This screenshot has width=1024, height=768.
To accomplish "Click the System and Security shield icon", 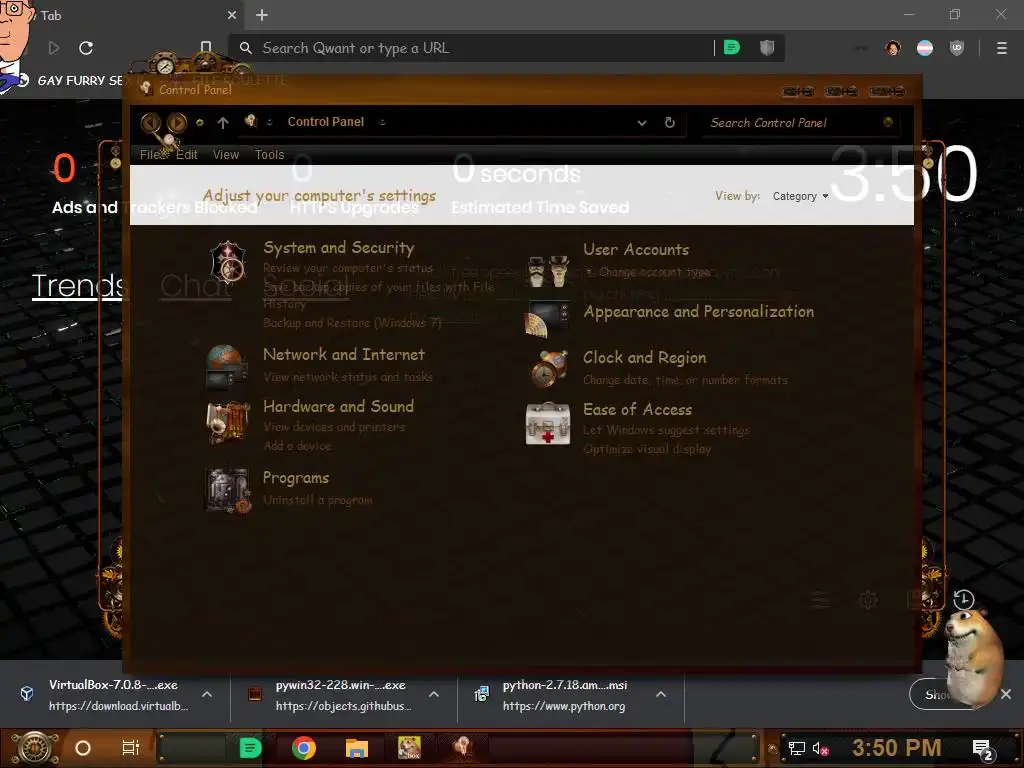I will [x=227, y=262].
